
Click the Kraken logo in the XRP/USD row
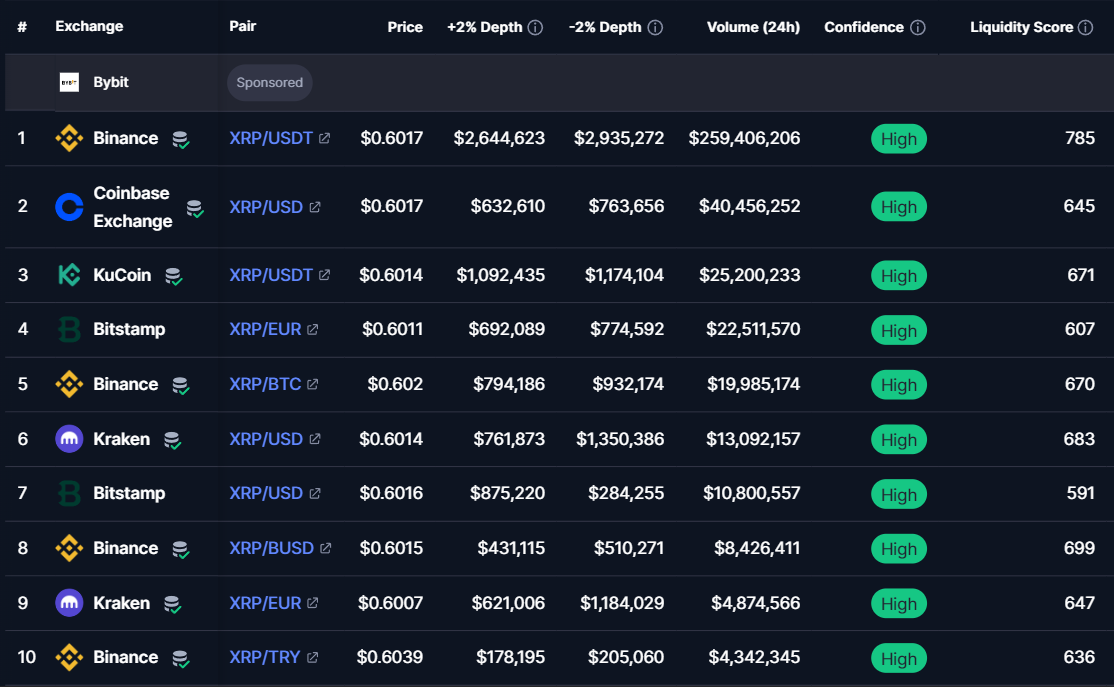point(69,439)
